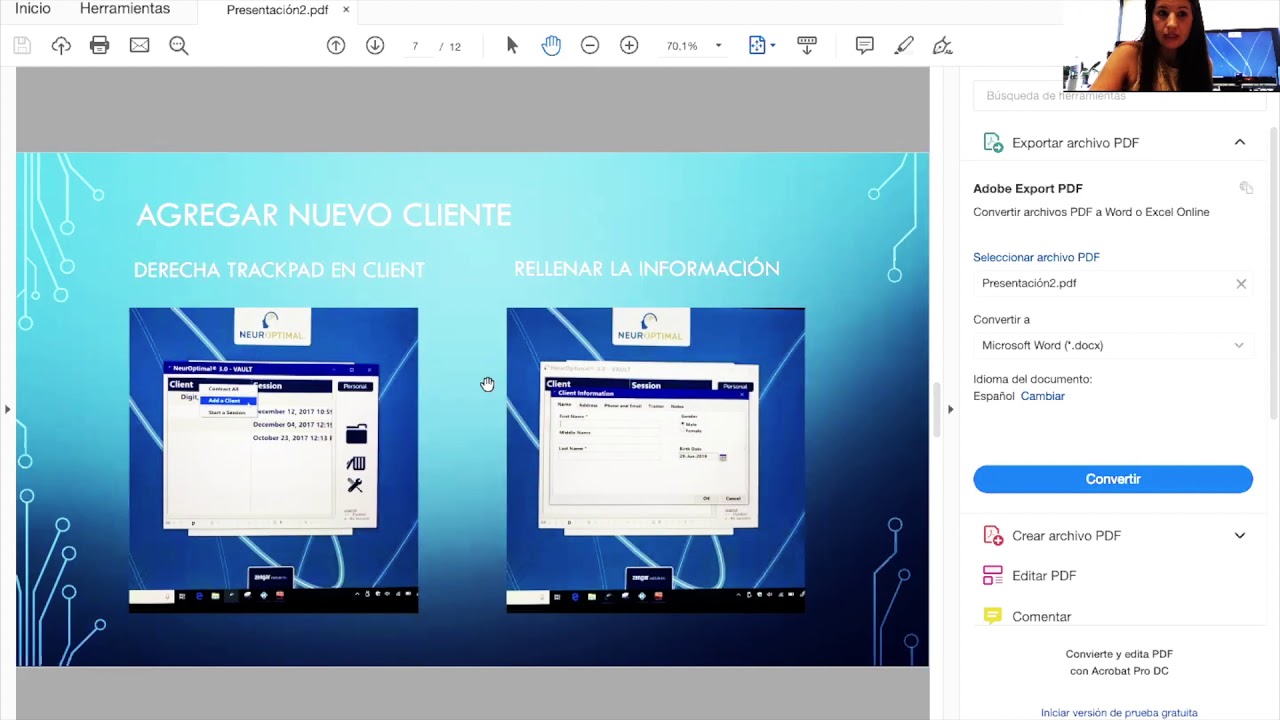
Task: Switch to the Inicio tab
Action: [33, 9]
